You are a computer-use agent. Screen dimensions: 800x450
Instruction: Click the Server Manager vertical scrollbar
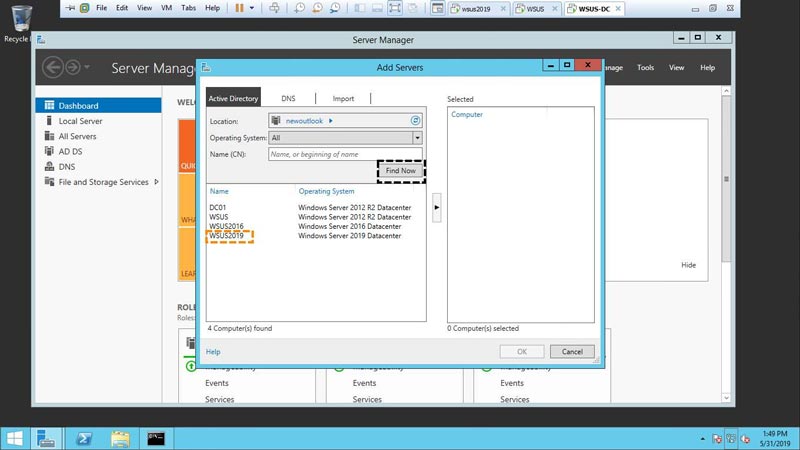point(726,179)
